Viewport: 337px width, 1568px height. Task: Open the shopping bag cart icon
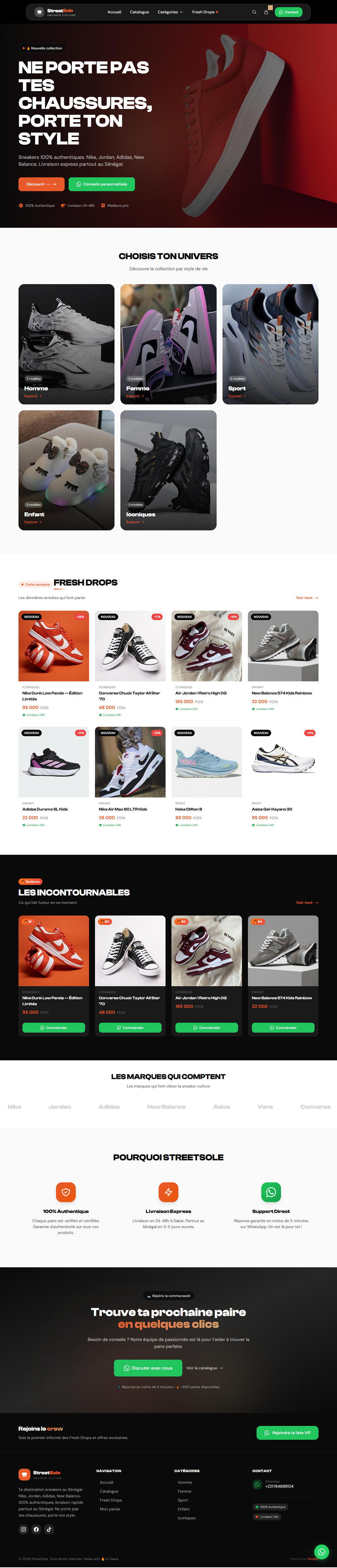point(266,12)
